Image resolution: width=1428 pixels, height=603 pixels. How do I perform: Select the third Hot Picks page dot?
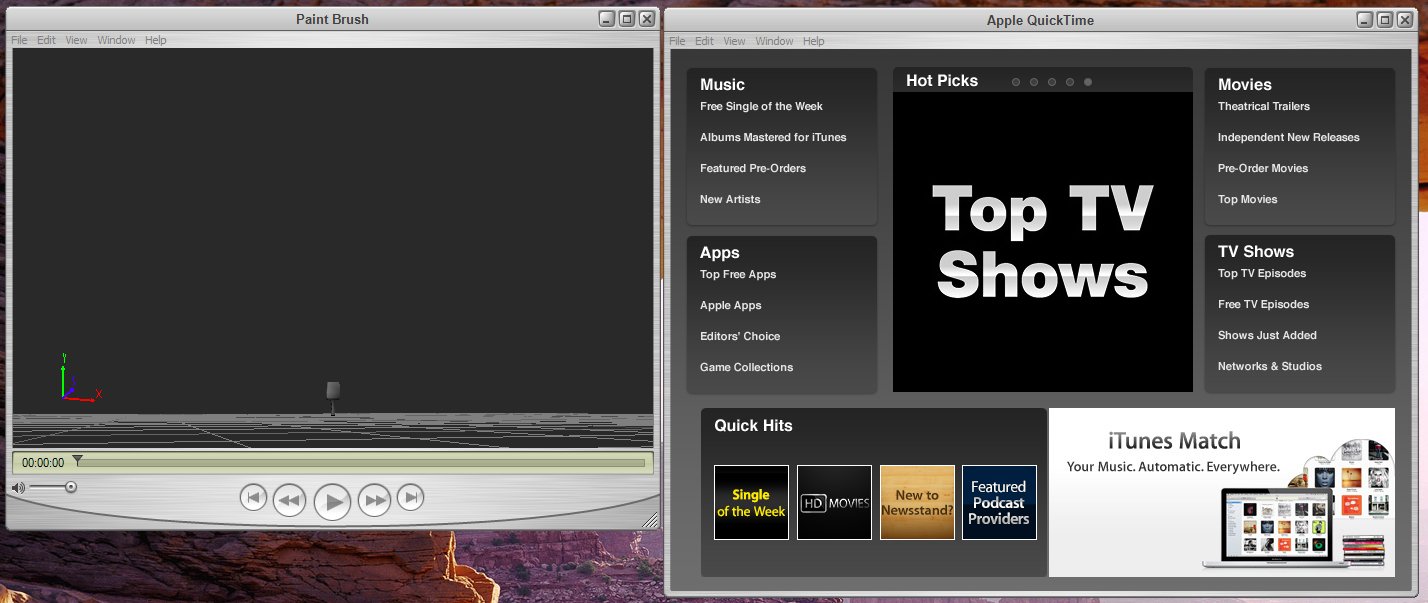click(x=1052, y=82)
